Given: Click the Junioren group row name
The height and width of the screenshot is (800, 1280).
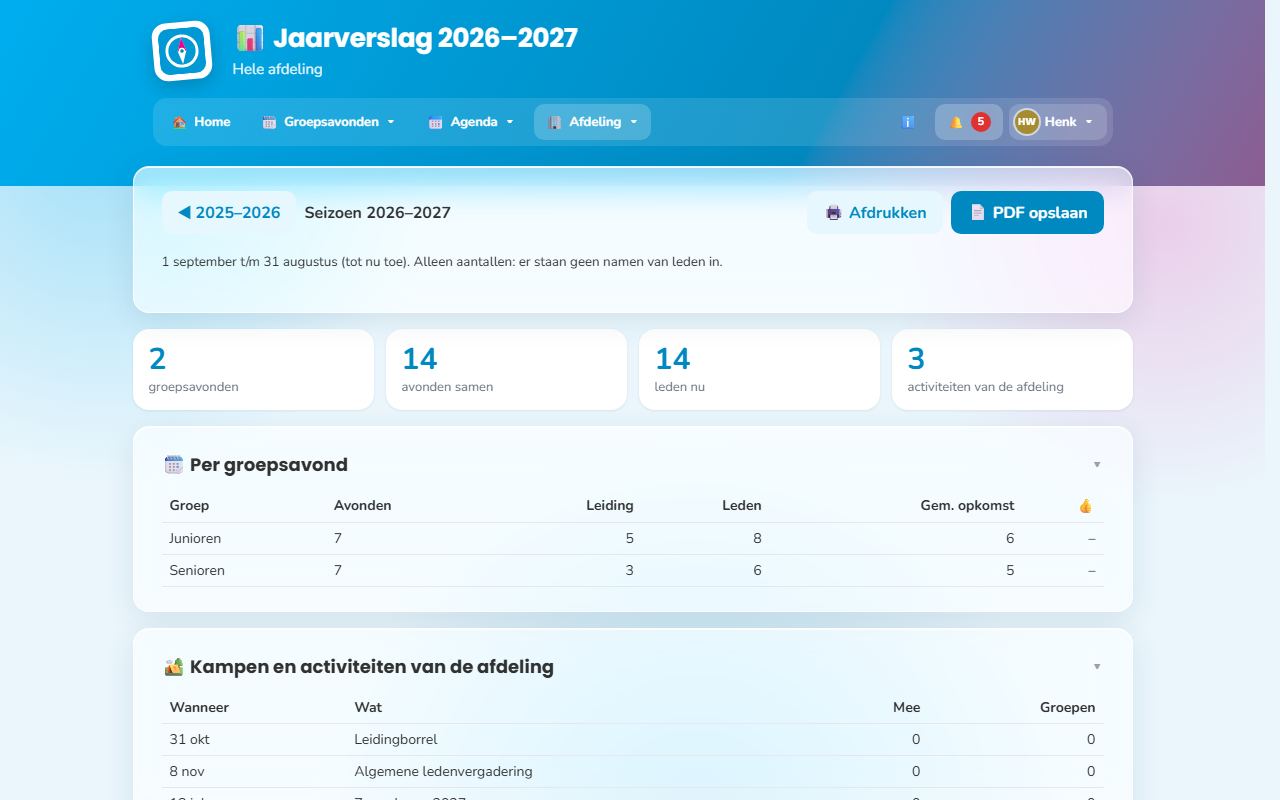Looking at the screenshot, I should pos(195,539).
